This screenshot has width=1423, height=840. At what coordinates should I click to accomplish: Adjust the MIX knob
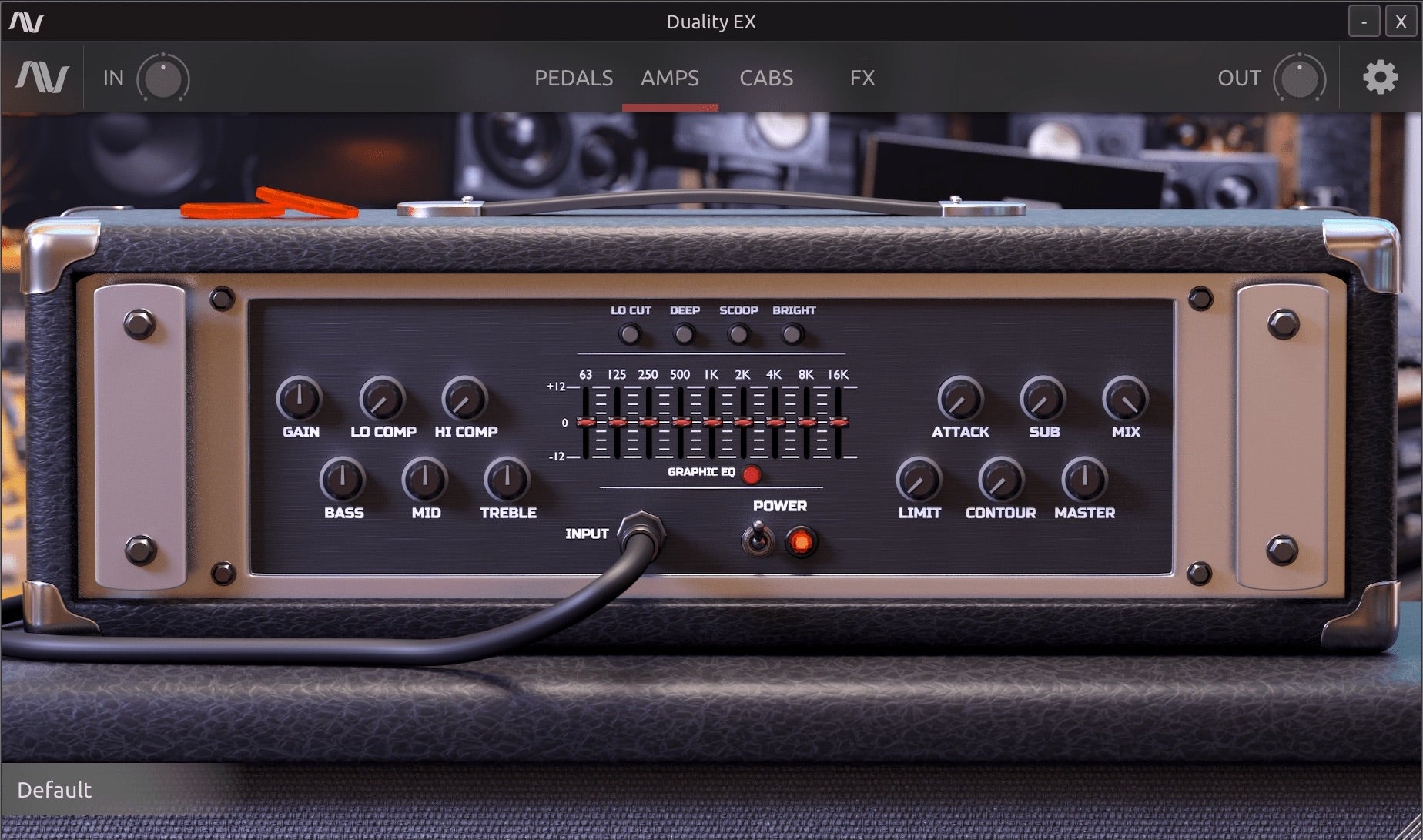1125,401
